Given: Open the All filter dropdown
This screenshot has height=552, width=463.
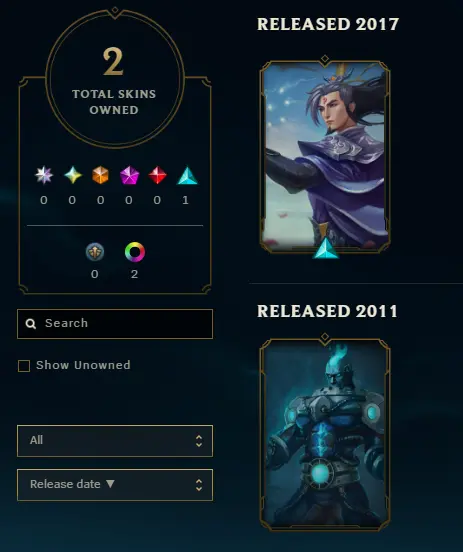Looking at the screenshot, I should pyautogui.click(x=115, y=441).
